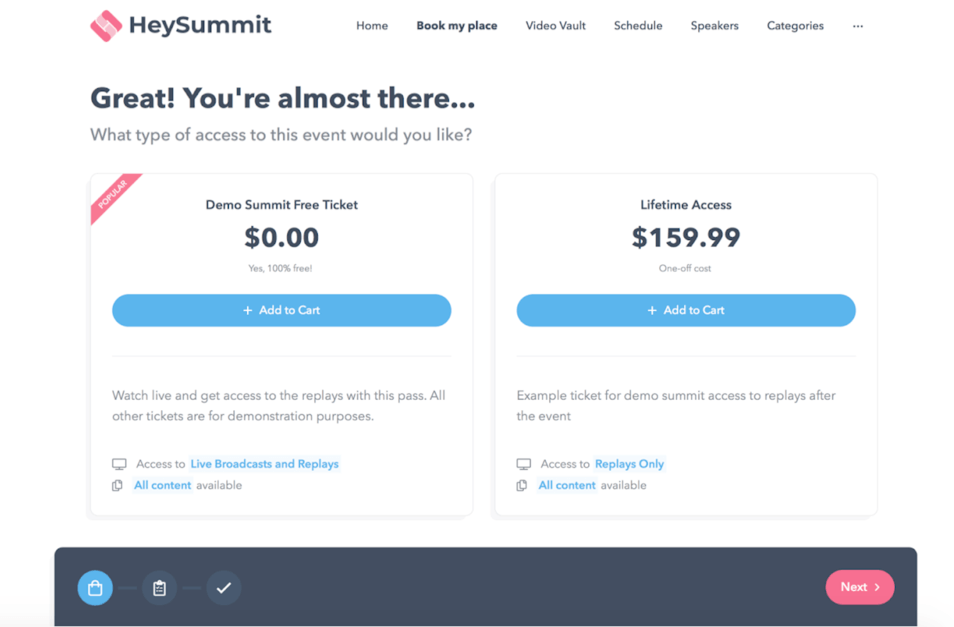Open the Home navigation item

(x=372, y=26)
